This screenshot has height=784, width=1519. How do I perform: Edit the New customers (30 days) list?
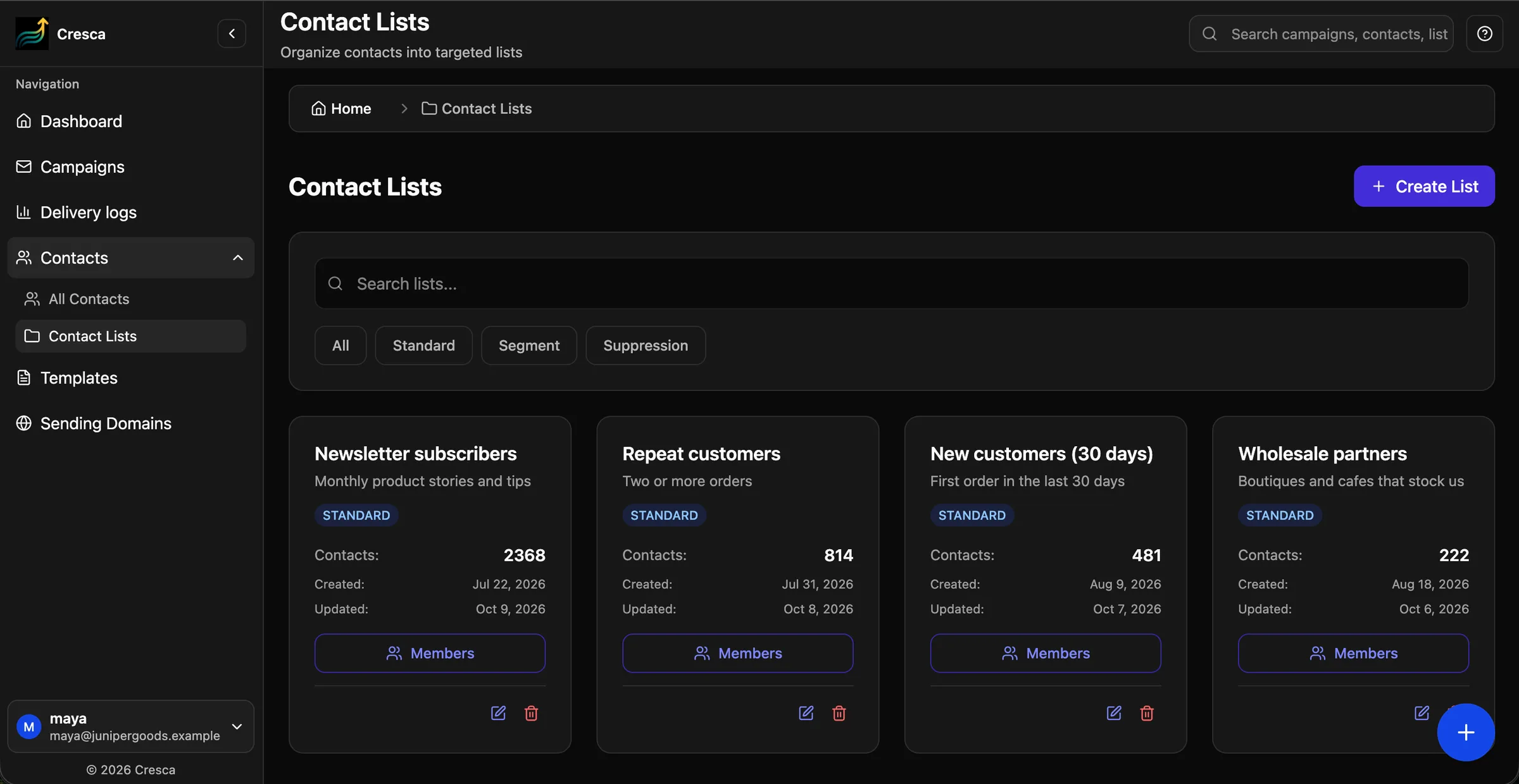coord(1114,713)
